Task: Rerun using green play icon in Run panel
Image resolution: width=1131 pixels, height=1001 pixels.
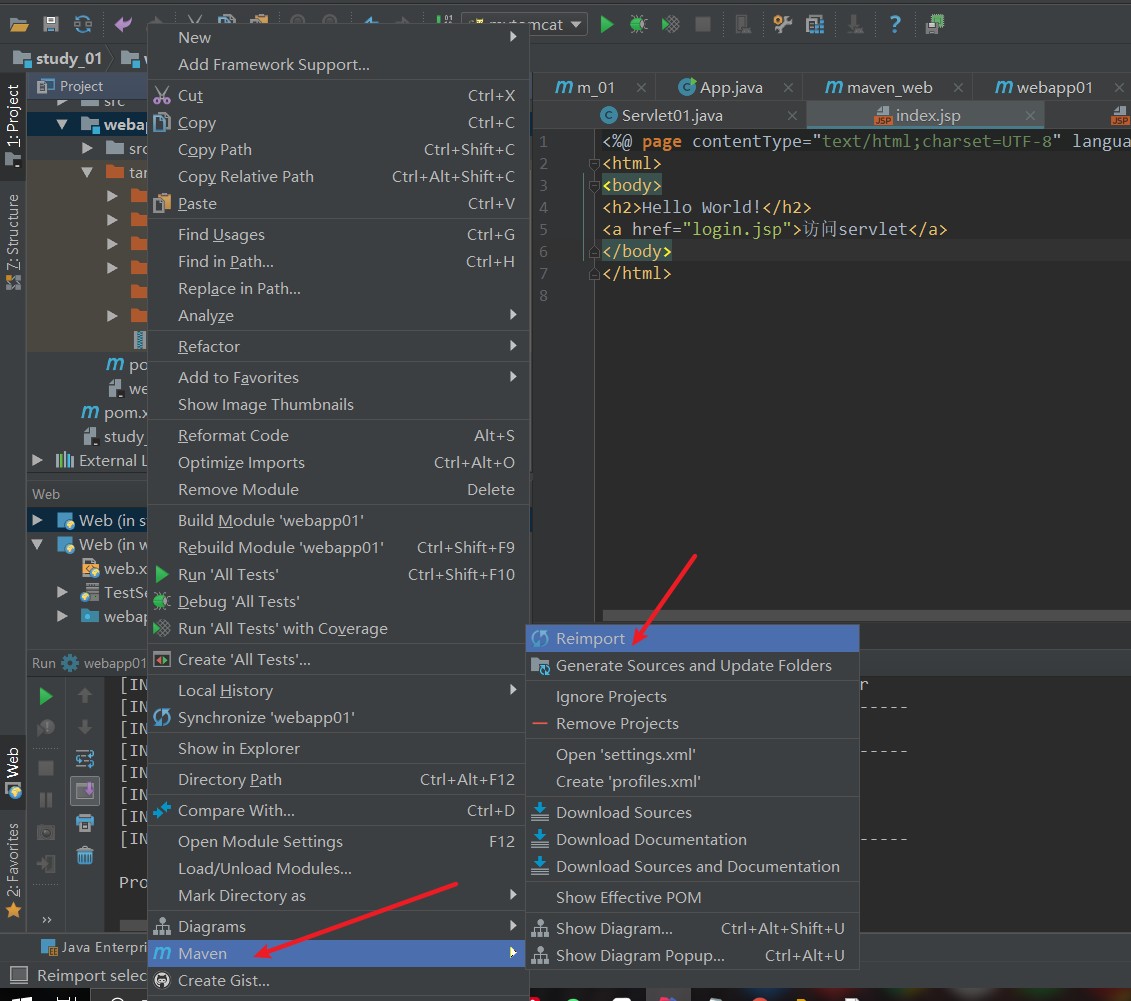Action: pos(46,696)
